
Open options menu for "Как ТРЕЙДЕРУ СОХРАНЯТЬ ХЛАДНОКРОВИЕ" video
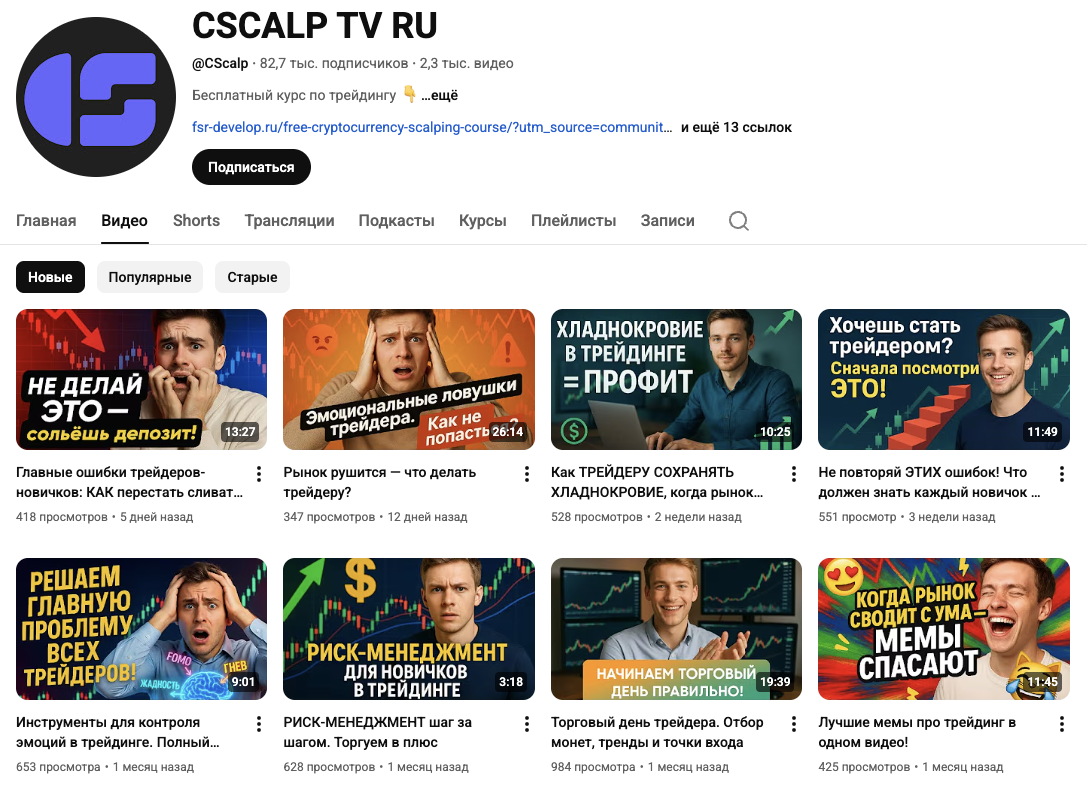point(794,474)
